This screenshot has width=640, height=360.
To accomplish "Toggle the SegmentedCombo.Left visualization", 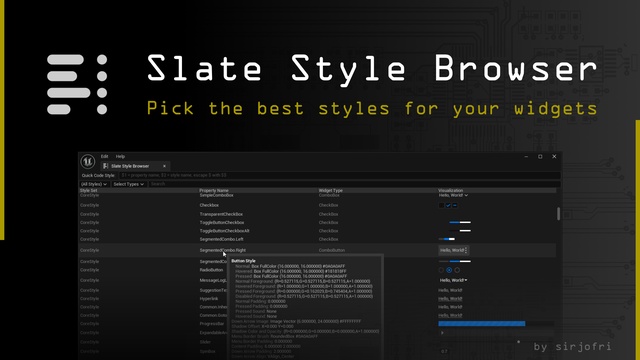I will point(447,239).
